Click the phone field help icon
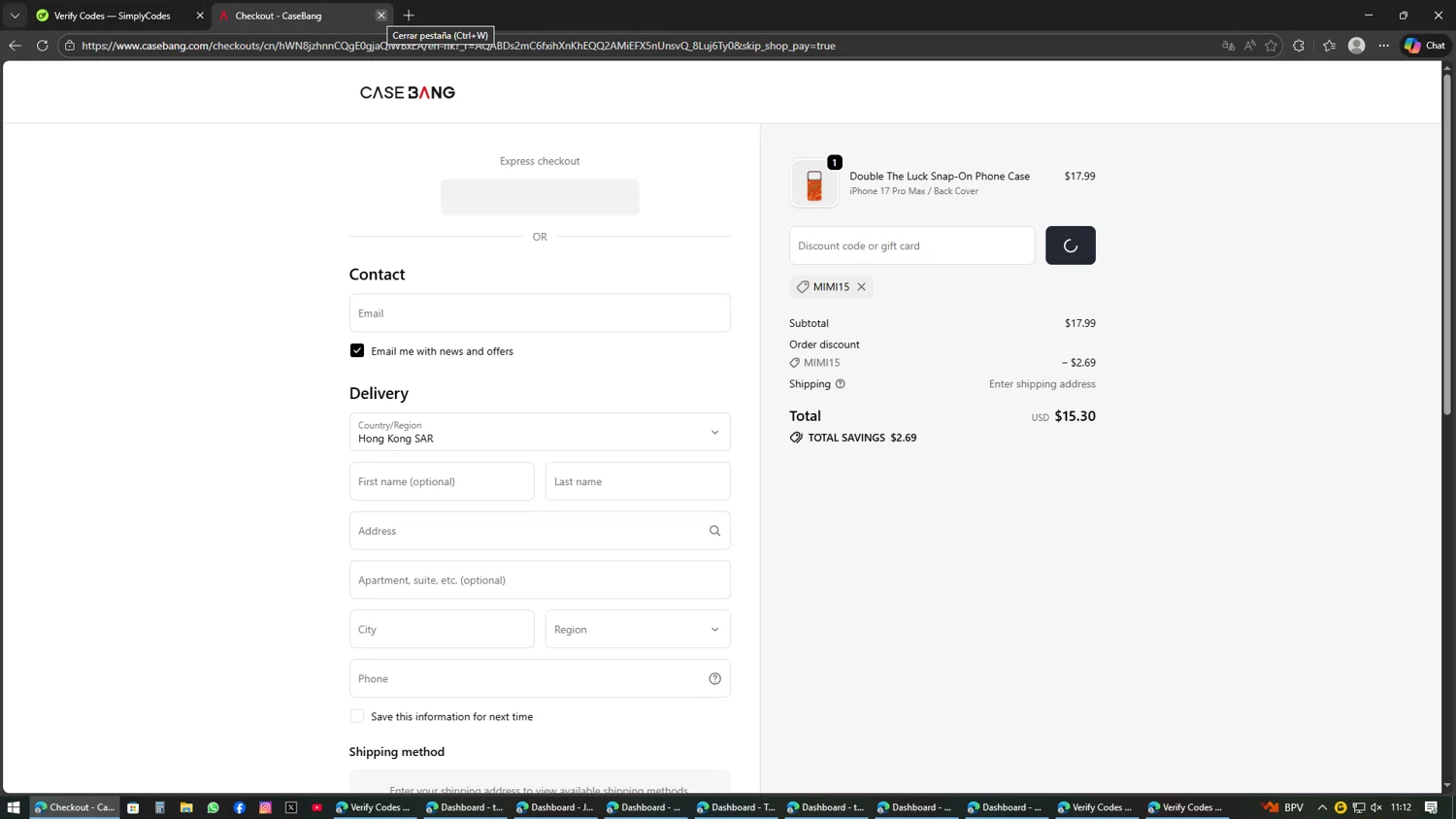Viewport: 1456px width, 819px height. pos(714,678)
